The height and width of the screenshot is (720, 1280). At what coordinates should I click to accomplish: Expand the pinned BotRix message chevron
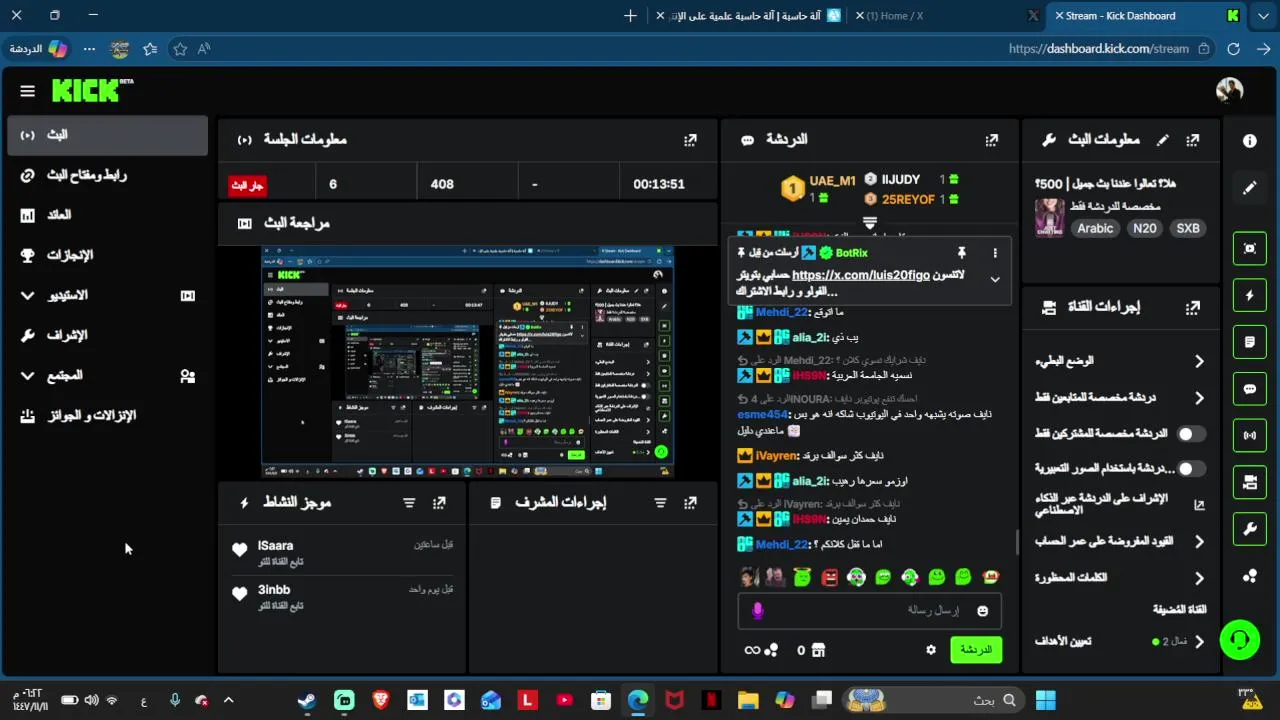pos(995,280)
